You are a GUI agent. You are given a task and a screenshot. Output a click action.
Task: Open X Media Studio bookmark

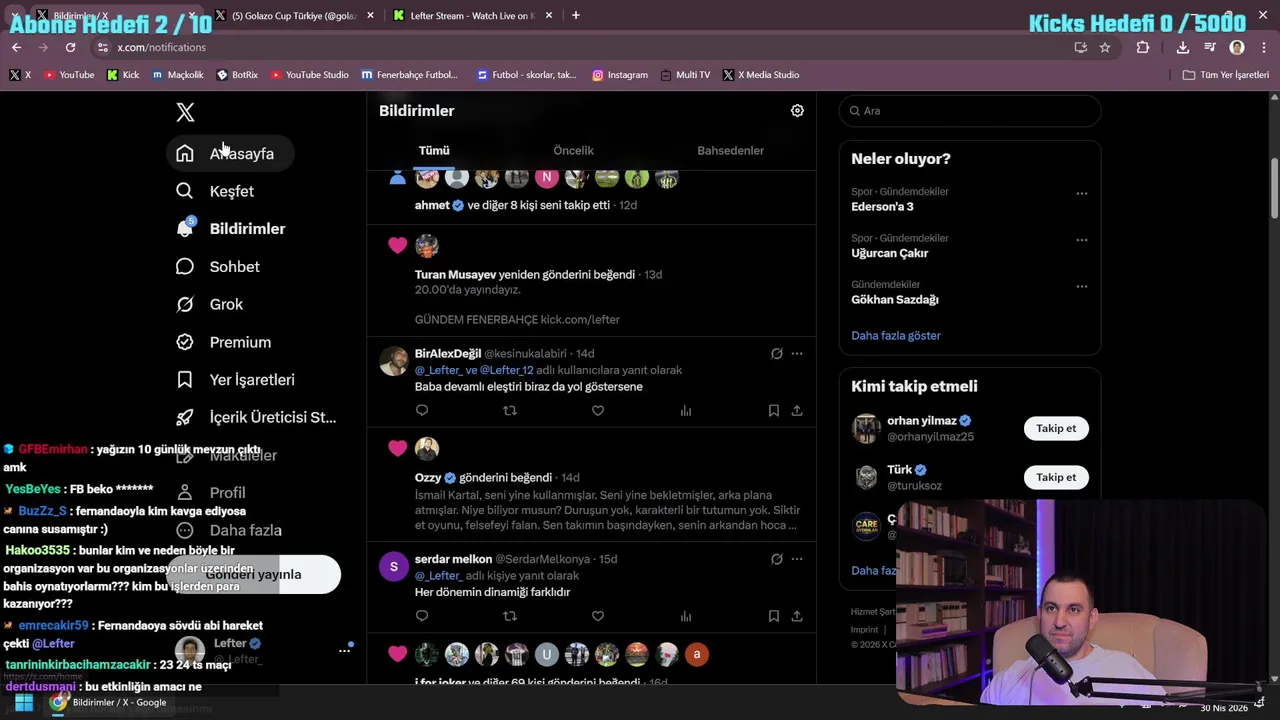coord(761,75)
